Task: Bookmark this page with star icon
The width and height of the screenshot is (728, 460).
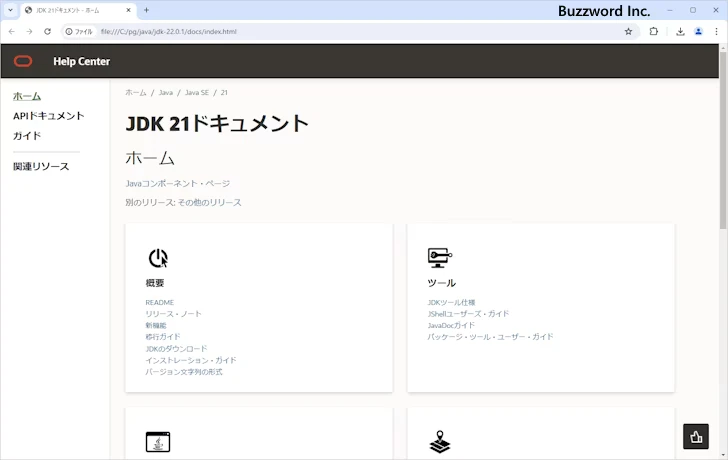Action: (x=628, y=32)
